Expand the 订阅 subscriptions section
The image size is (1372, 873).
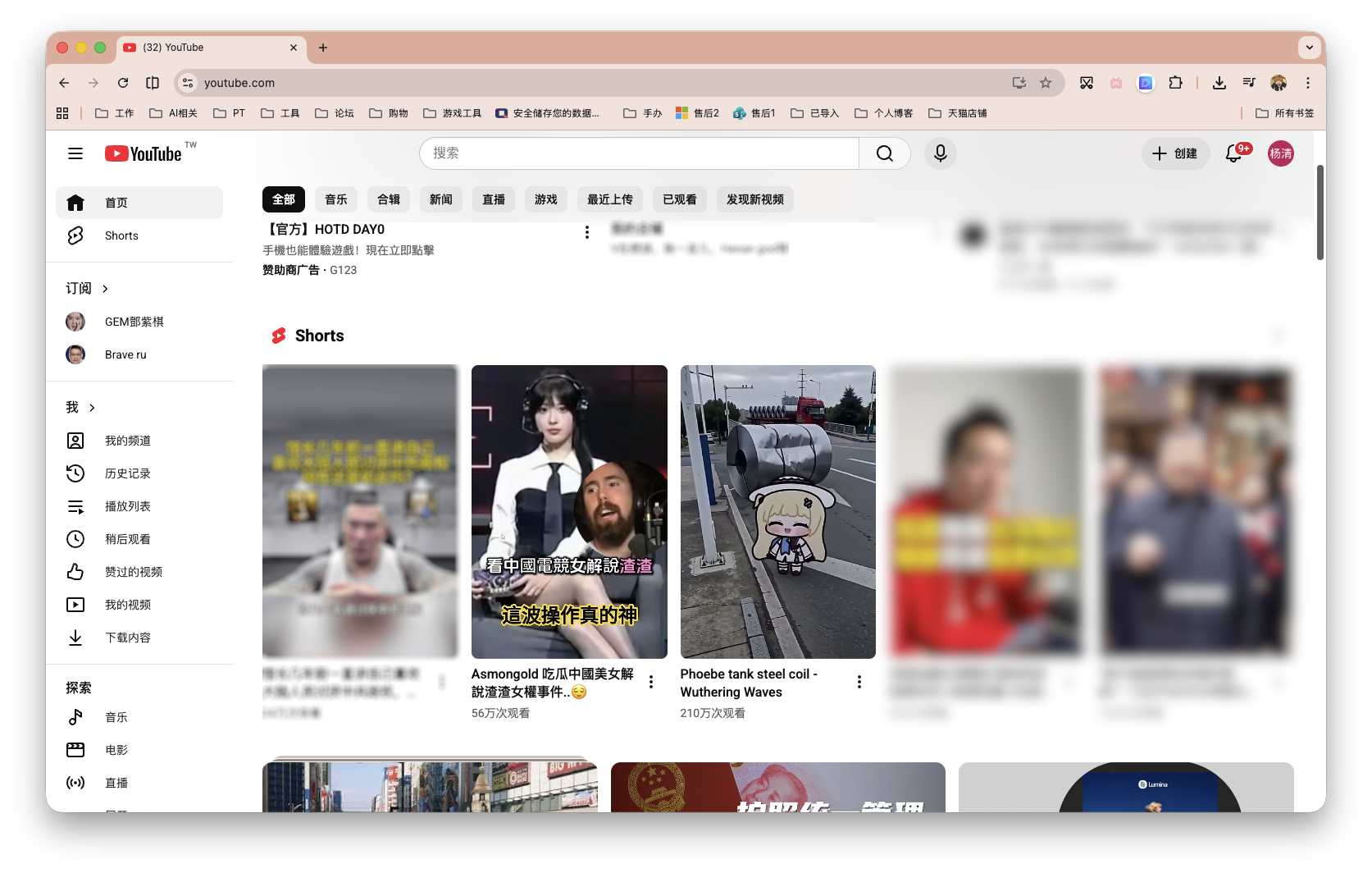click(87, 288)
